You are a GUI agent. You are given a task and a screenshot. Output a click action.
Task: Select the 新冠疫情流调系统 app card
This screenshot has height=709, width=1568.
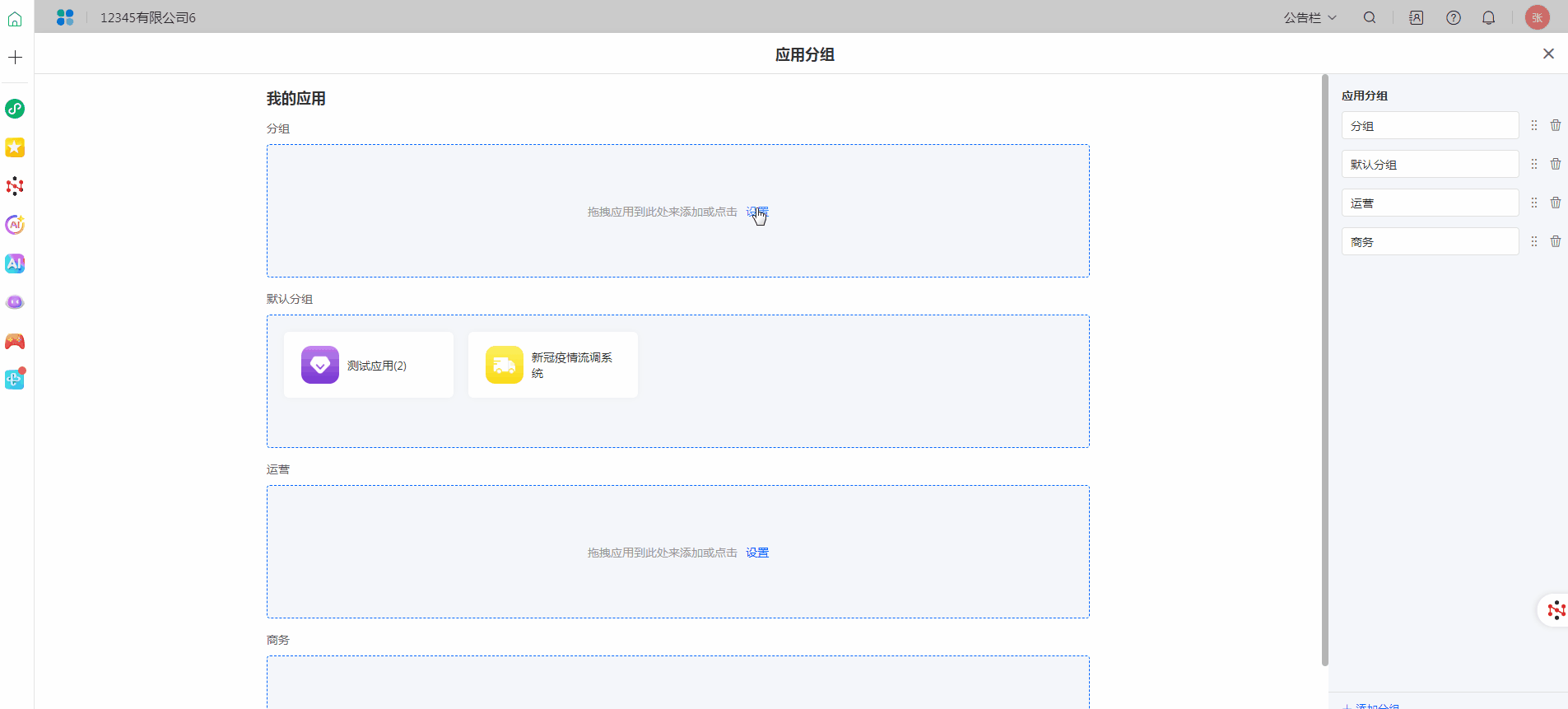[553, 365]
